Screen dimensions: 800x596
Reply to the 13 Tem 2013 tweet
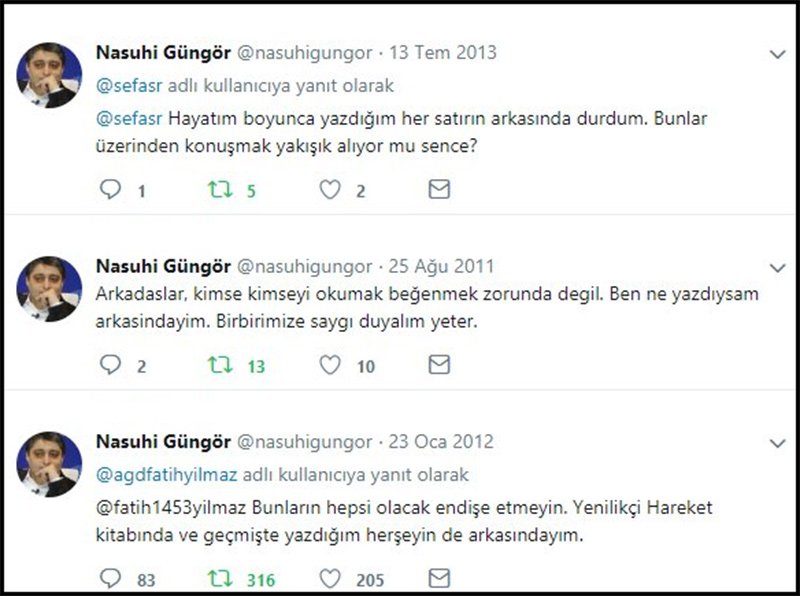tap(110, 189)
